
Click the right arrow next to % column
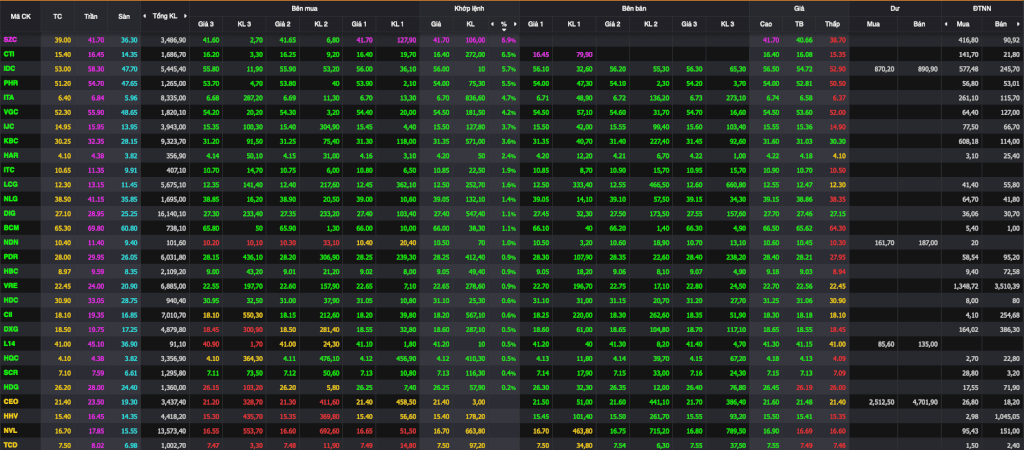(515, 24)
